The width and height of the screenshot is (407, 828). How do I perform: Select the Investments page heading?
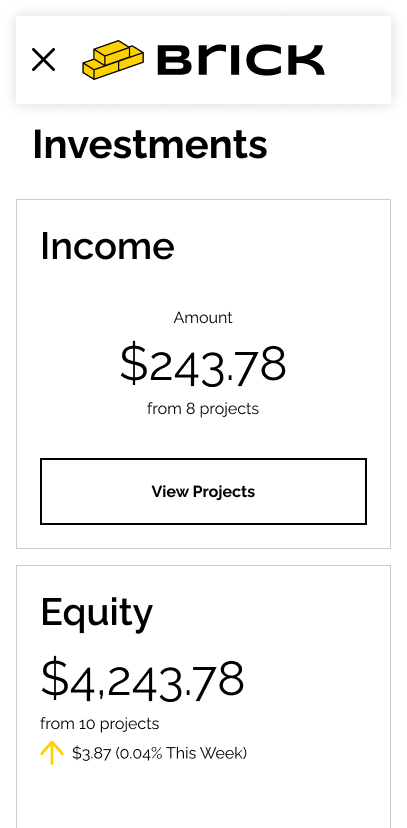[150, 144]
